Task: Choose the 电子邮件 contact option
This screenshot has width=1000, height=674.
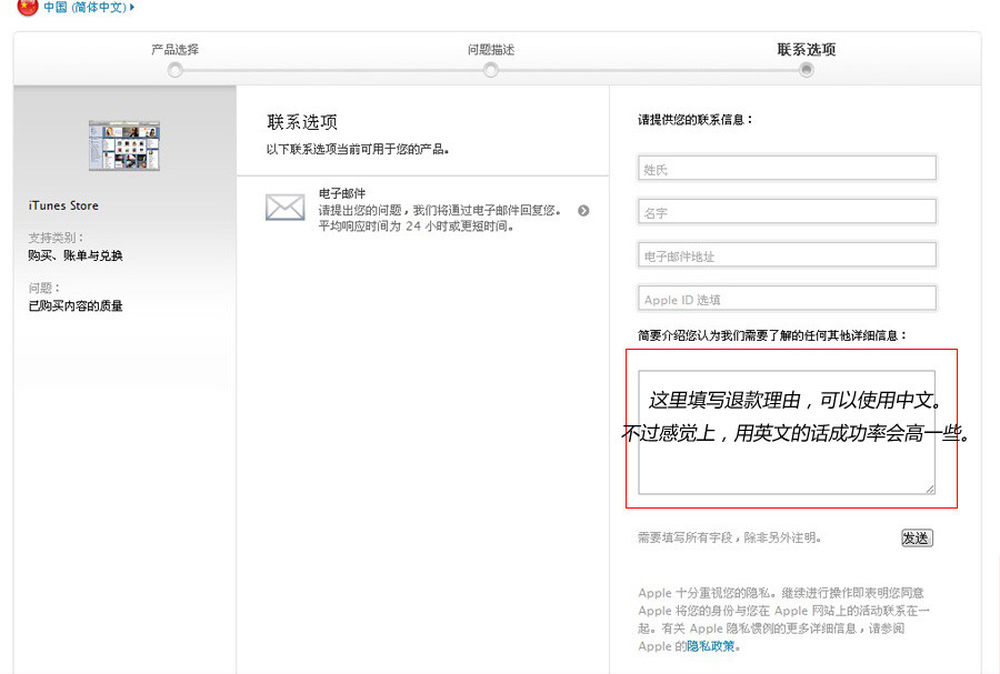Action: pyautogui.click(x=342, y=193)
